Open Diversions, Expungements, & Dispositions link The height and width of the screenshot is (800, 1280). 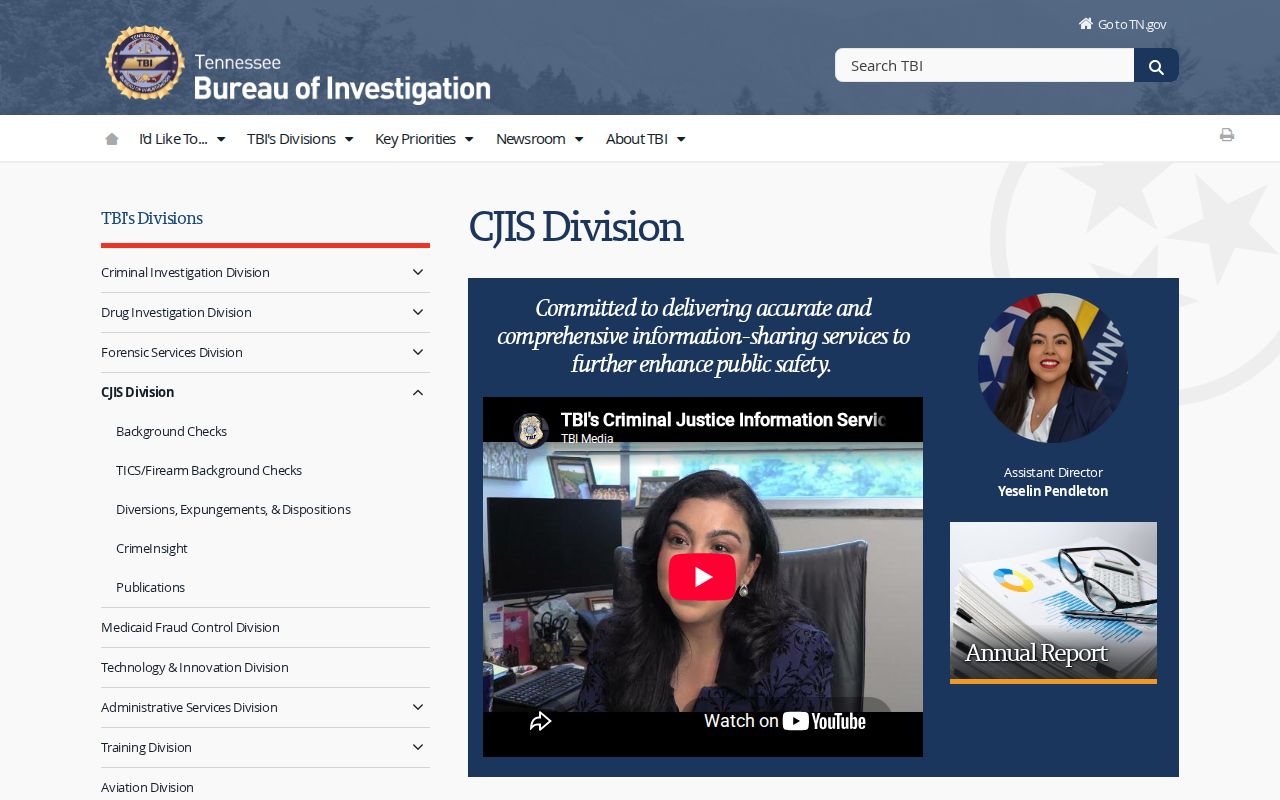[x=233, y=509]
